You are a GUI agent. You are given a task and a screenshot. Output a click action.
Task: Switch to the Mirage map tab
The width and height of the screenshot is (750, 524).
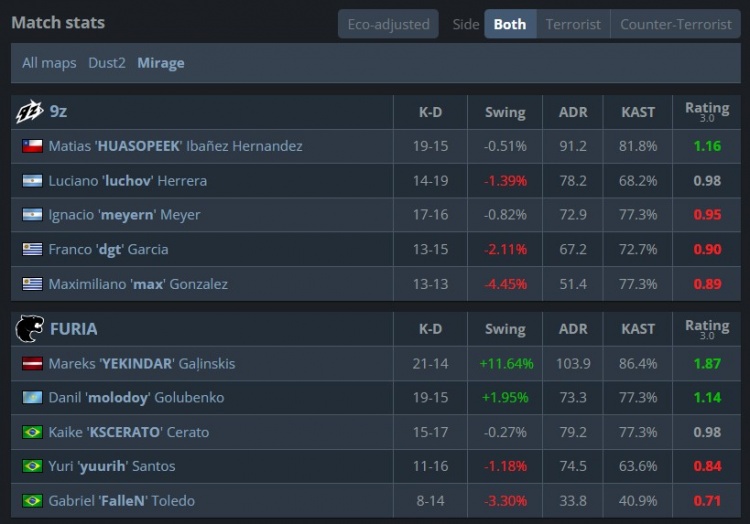coord(161,63)
